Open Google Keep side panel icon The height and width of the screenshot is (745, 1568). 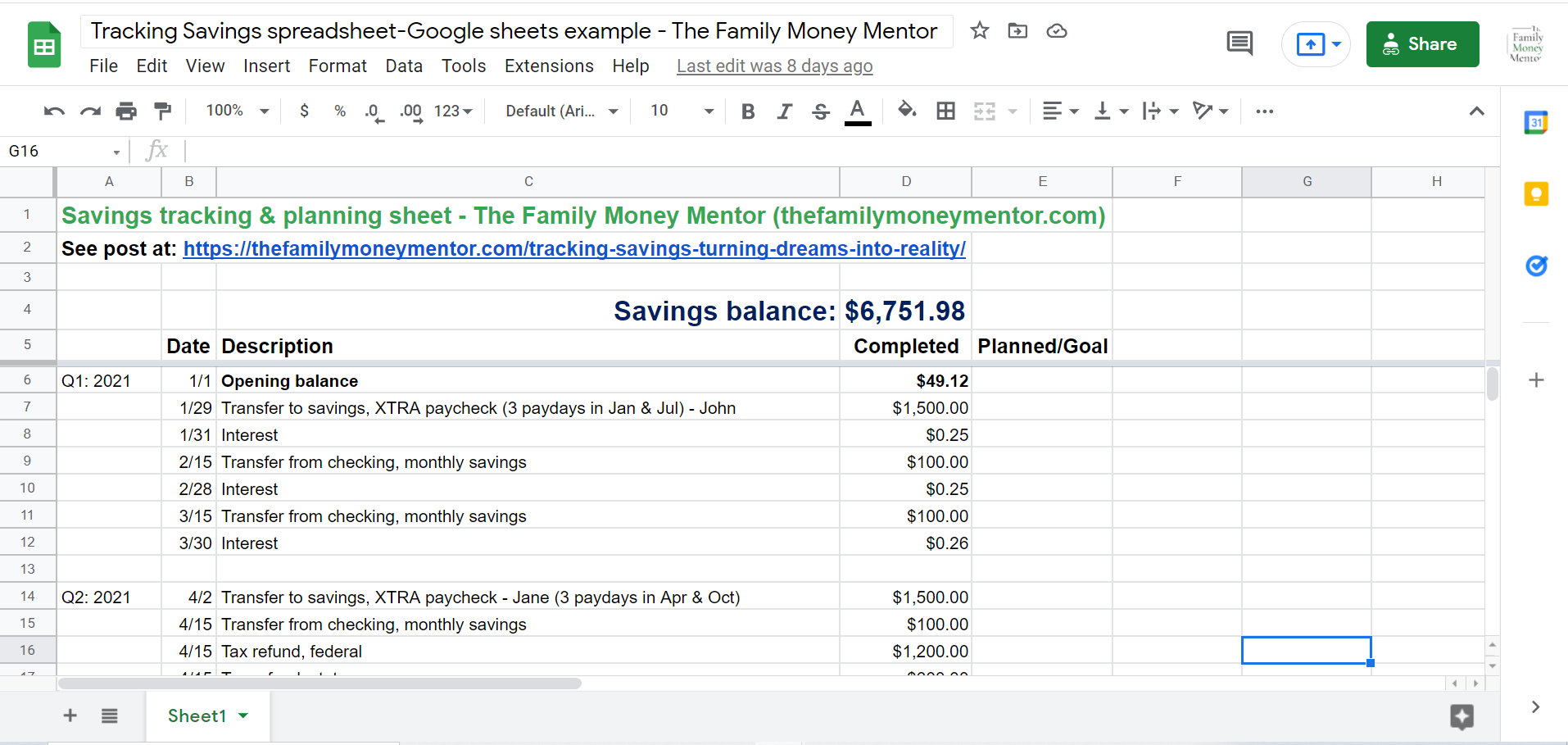(x=1535, y=194)
